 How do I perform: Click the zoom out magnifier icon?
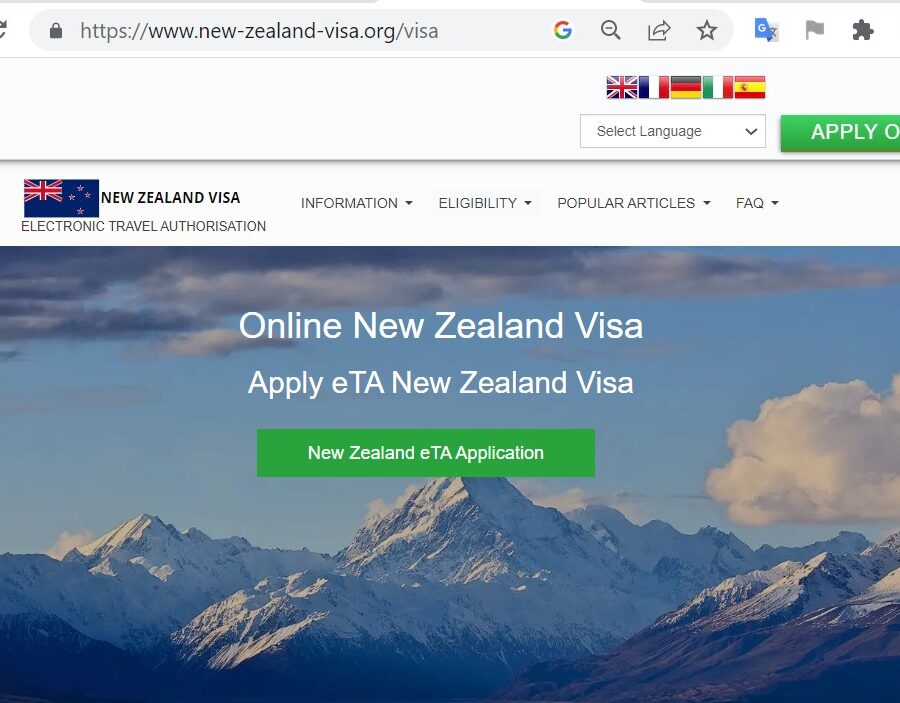(x=611, y=30)
